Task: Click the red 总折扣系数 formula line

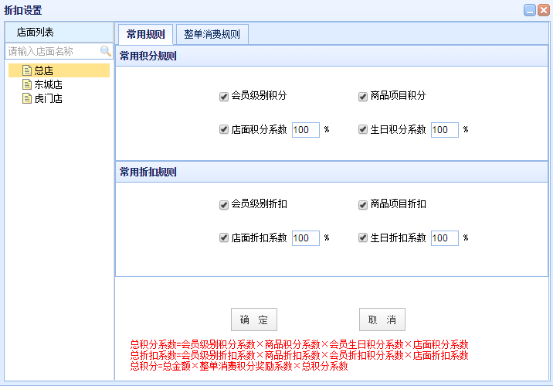Action: click(x=299, y=355)
